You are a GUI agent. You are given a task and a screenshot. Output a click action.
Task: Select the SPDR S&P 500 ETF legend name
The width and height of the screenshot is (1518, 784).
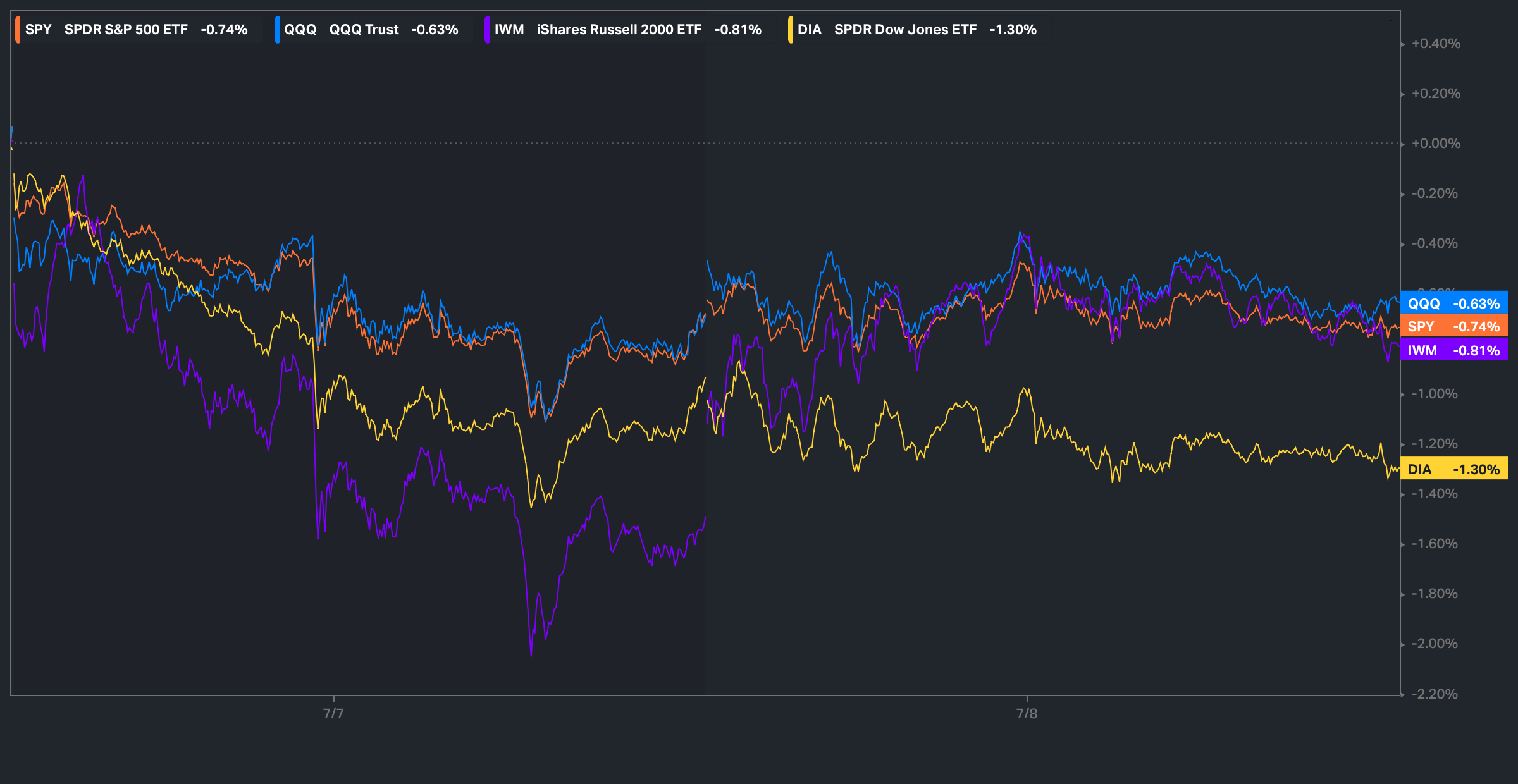[x=126, y=30]
